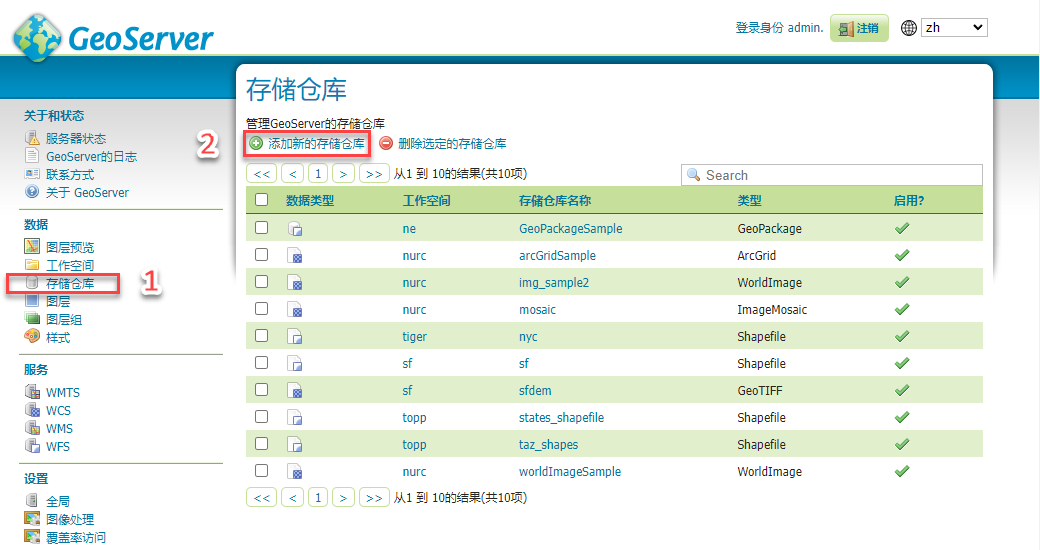Tick the checkbox for the GeoPackageSample row
The image size is (1040, 550).
[262, 228]
